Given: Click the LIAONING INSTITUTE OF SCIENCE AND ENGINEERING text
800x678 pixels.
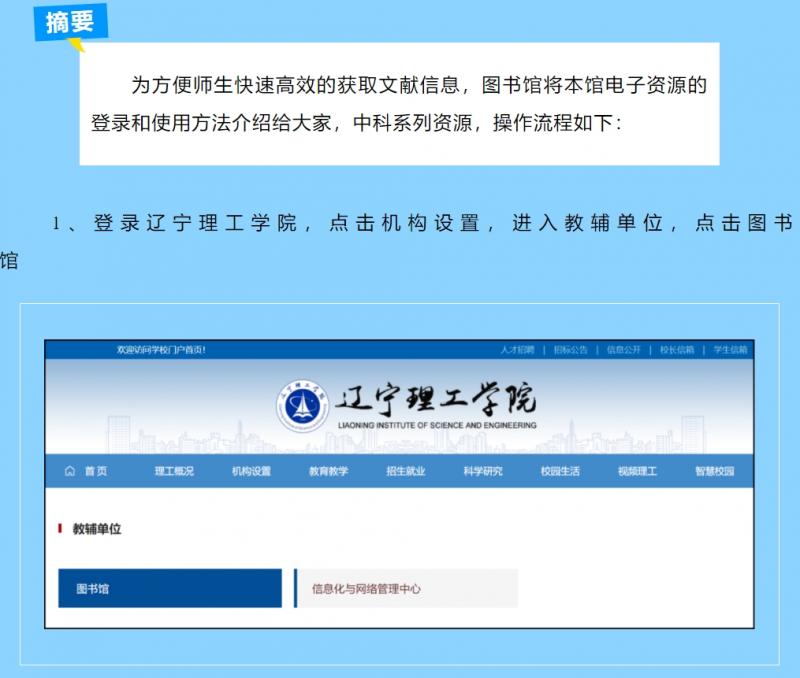Looking at the screenshot, I should point(437,425).
